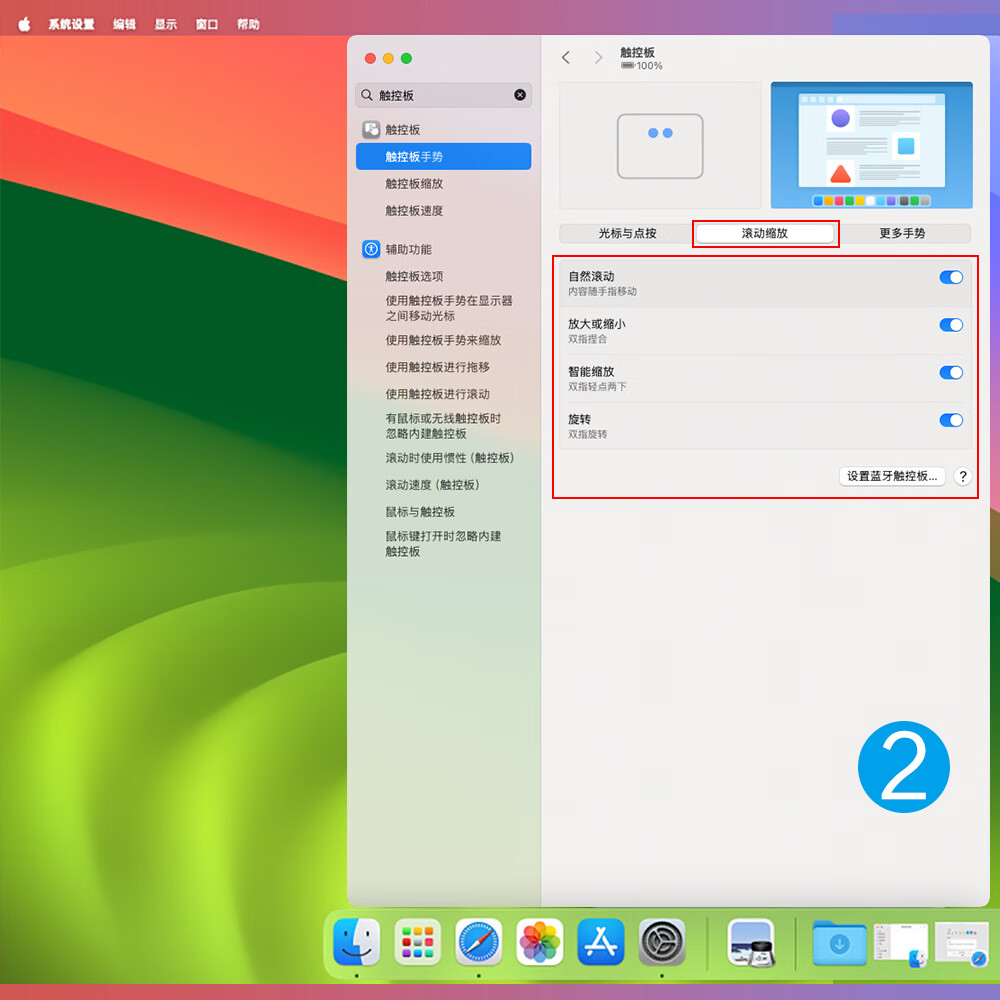The height and width of the screenshot is (1000, 1000).
Task: Click the 双指轻点两下 description text
Action: point(597,386)
